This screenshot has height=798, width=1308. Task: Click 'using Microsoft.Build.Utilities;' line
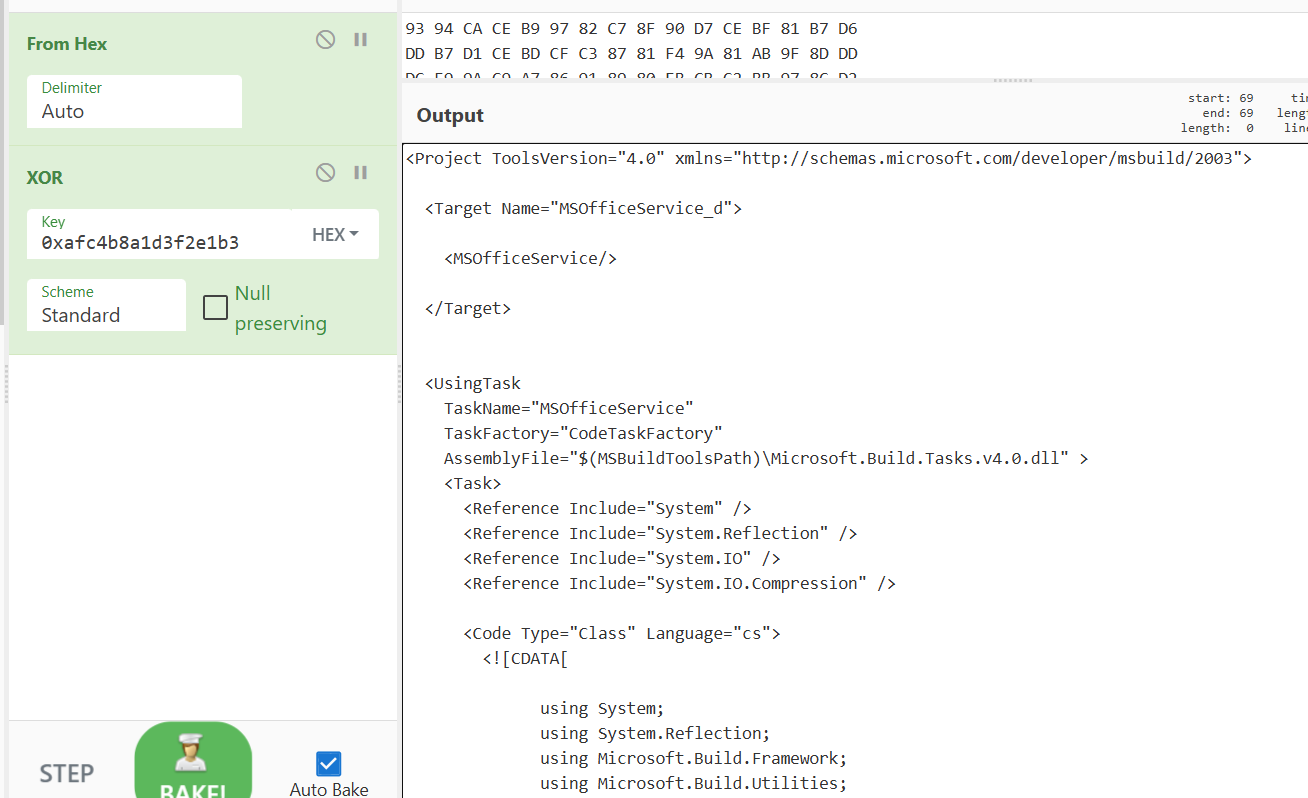tap(694, 784)
